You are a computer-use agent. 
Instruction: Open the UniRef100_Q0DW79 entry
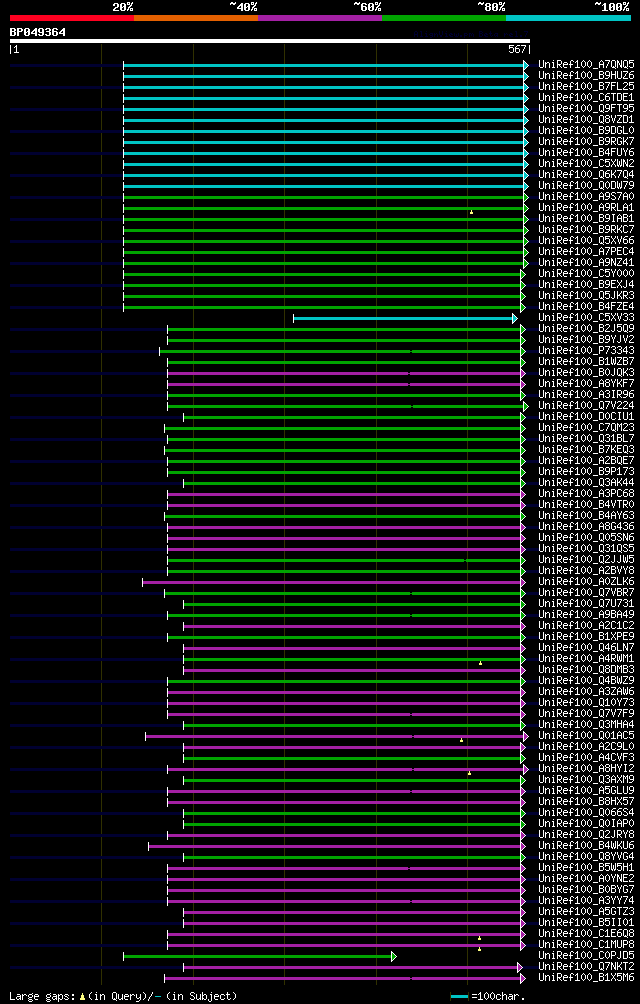click(586, 186)
